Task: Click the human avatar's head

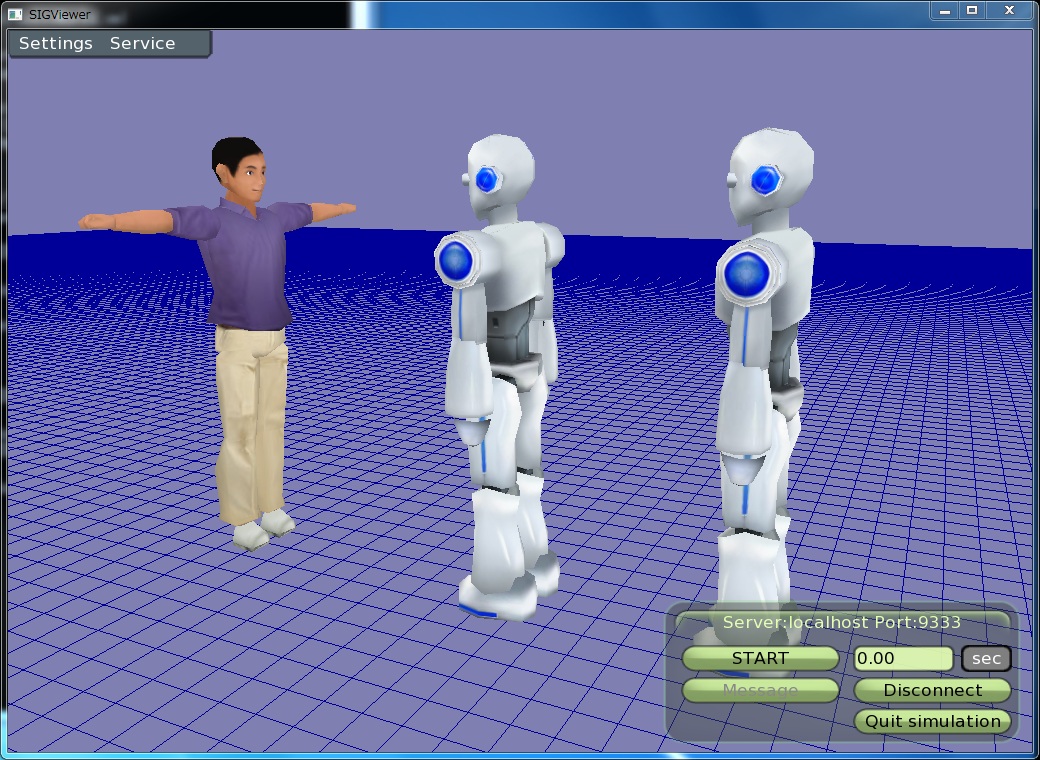Action: click(239, 170)
